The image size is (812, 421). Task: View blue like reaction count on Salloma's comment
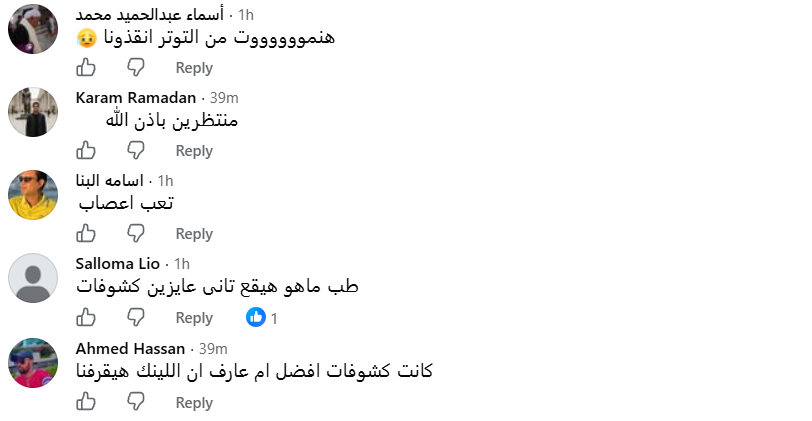[x=262, y=317]
